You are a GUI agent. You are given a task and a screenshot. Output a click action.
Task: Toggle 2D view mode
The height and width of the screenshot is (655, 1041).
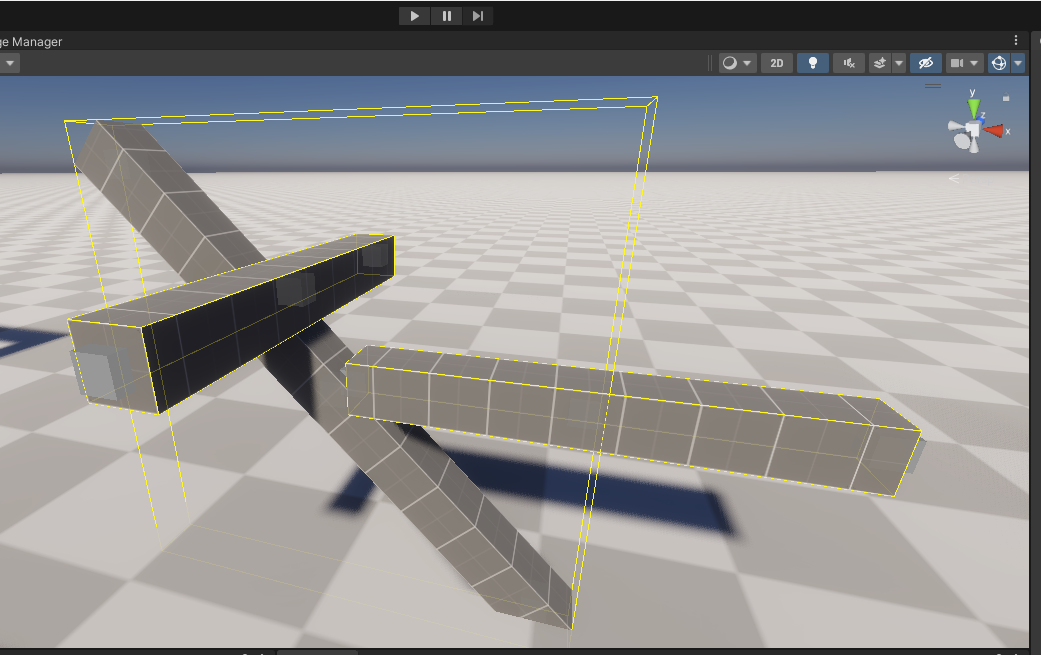pos(777,62)
